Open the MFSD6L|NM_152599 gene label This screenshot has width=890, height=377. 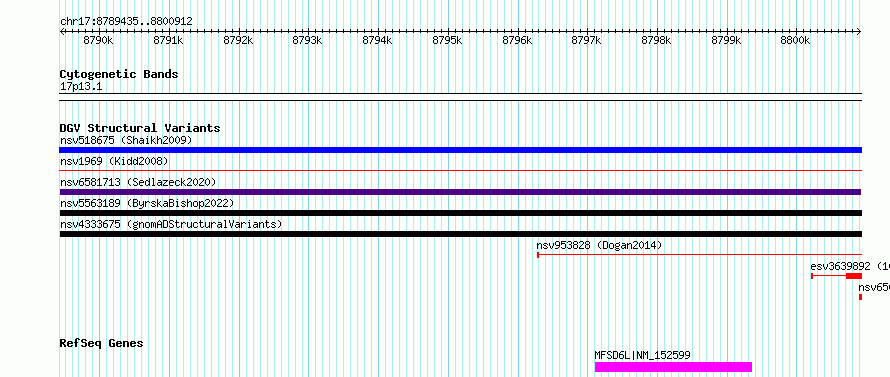(x=643, y=355)
